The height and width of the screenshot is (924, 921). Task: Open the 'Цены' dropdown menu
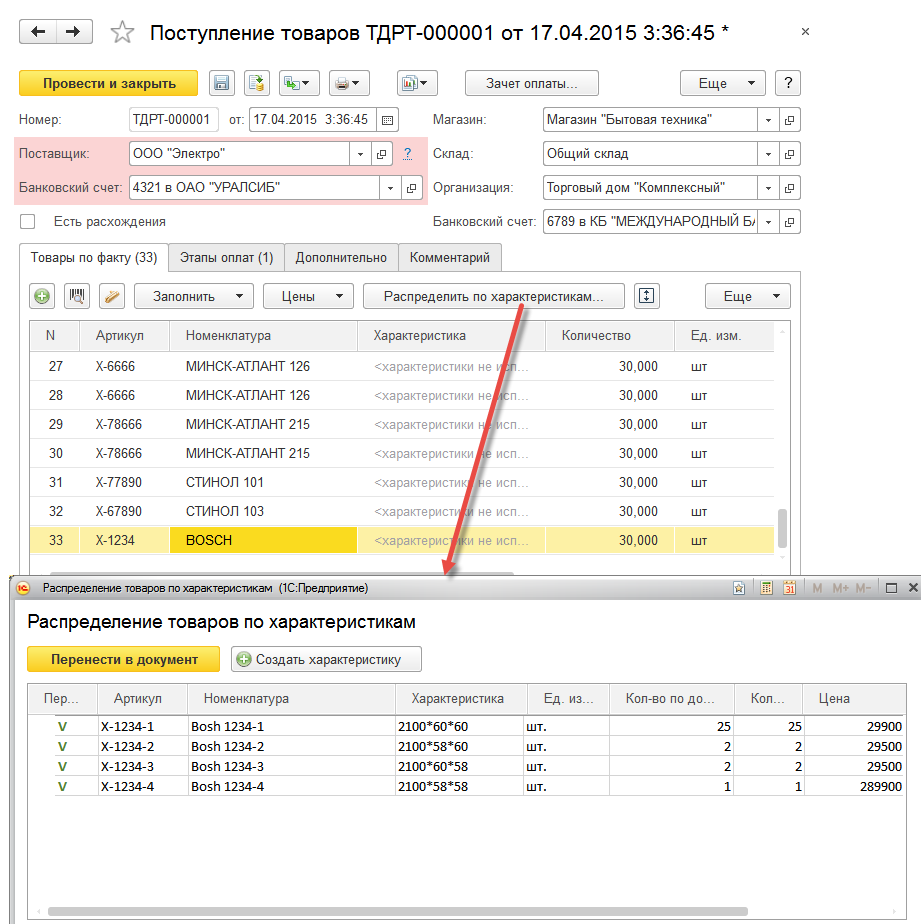[x=308, y=296]
